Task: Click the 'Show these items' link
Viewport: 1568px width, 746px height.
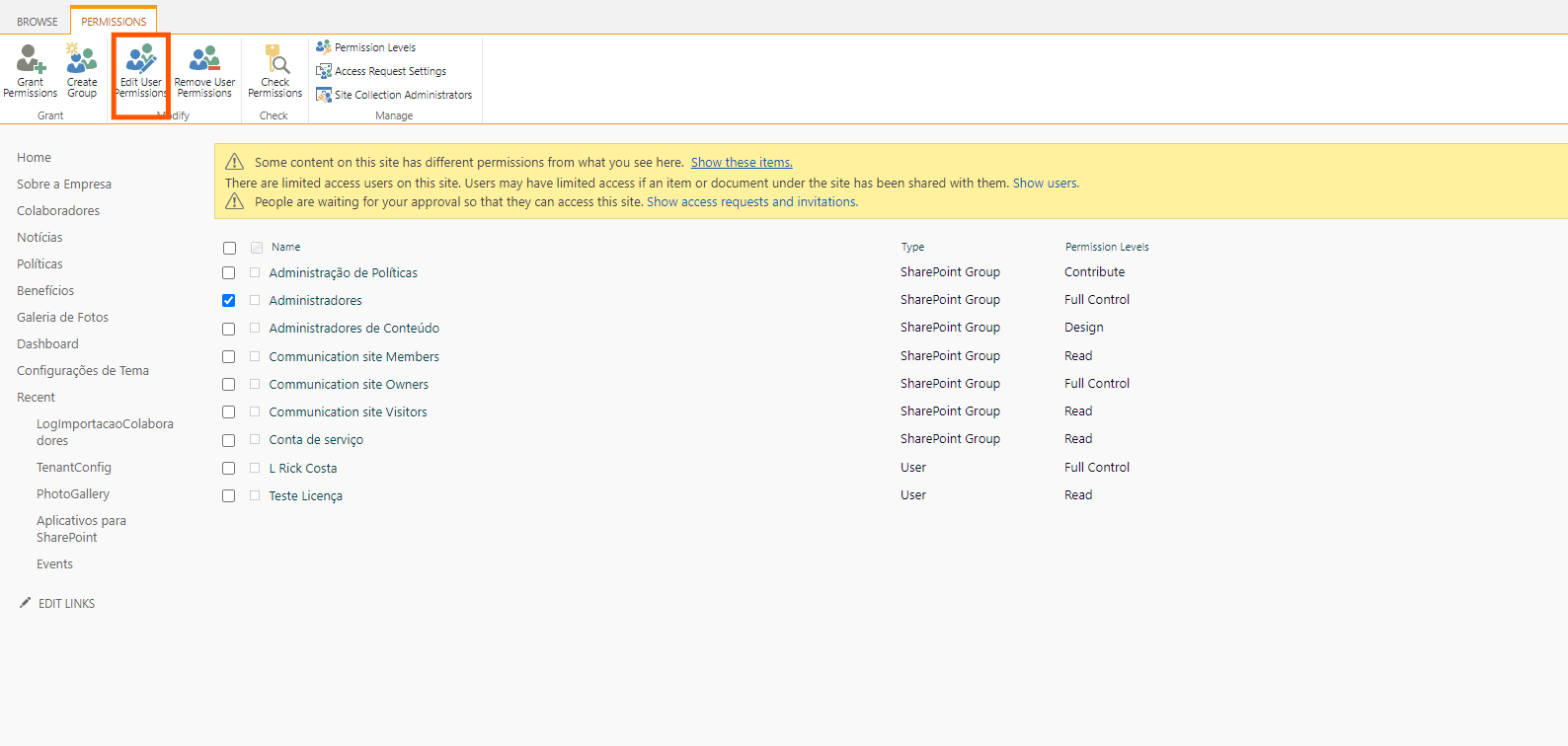Action: (x=742, y=163)
